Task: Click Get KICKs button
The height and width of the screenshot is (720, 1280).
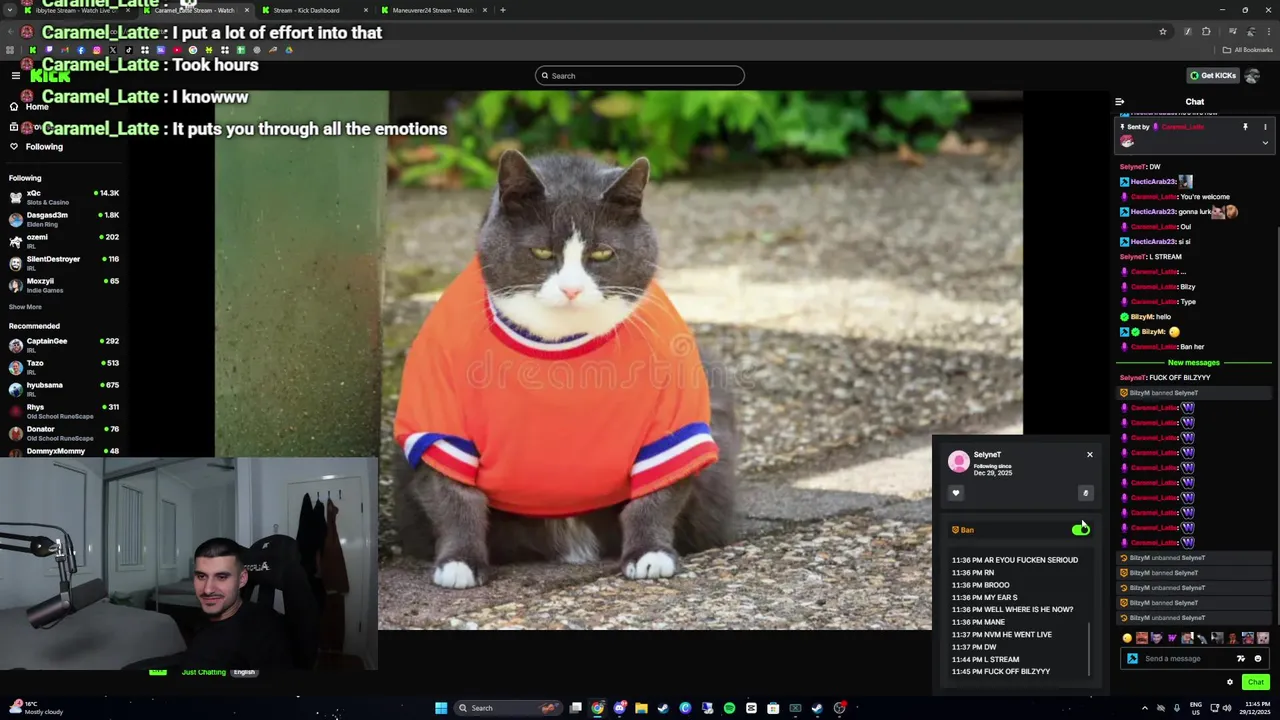Action: [x=1213, y=75]
